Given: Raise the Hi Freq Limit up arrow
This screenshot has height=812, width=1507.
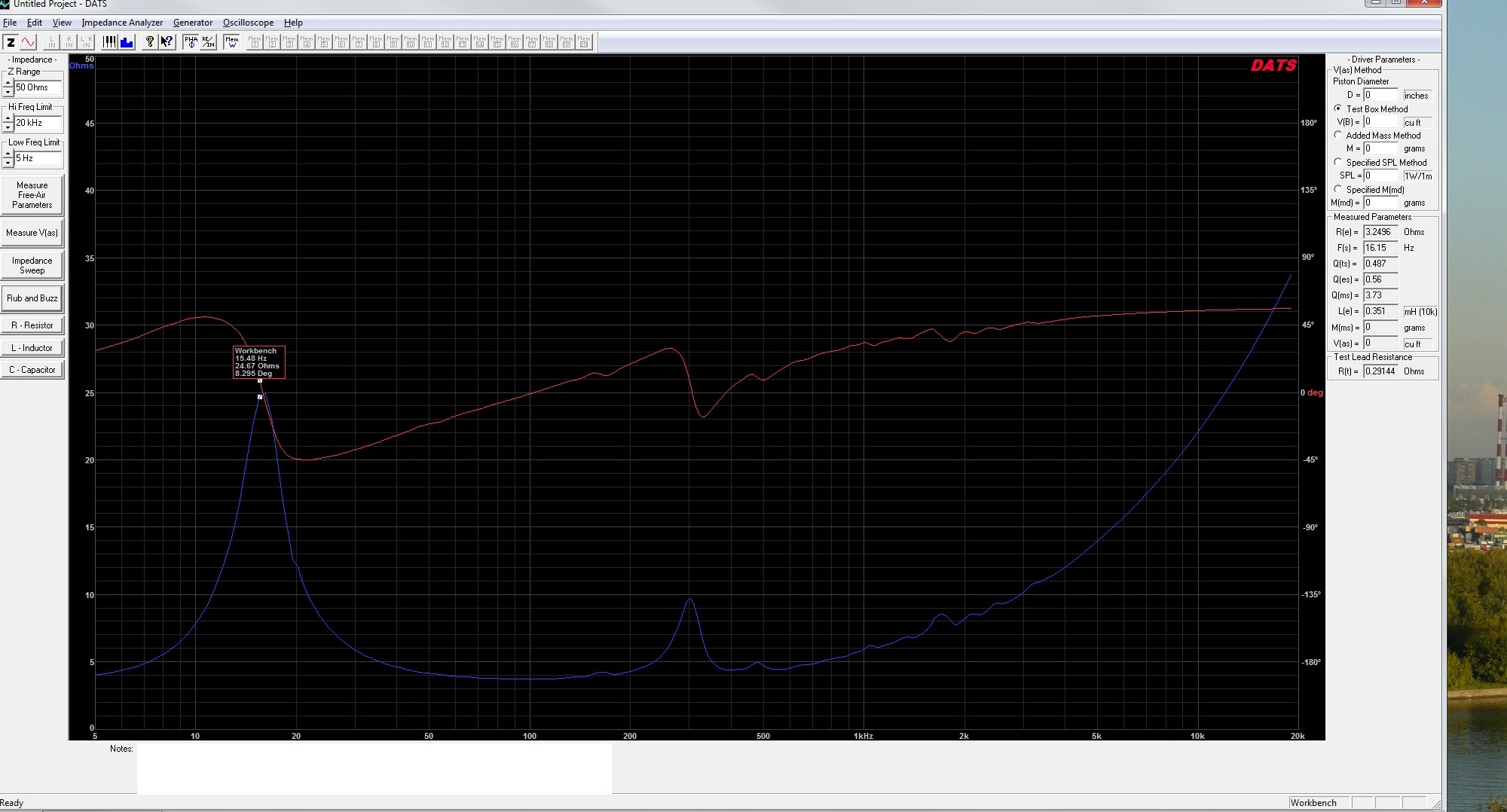Looking at the screenshot, I should click(x=8, y=118).
